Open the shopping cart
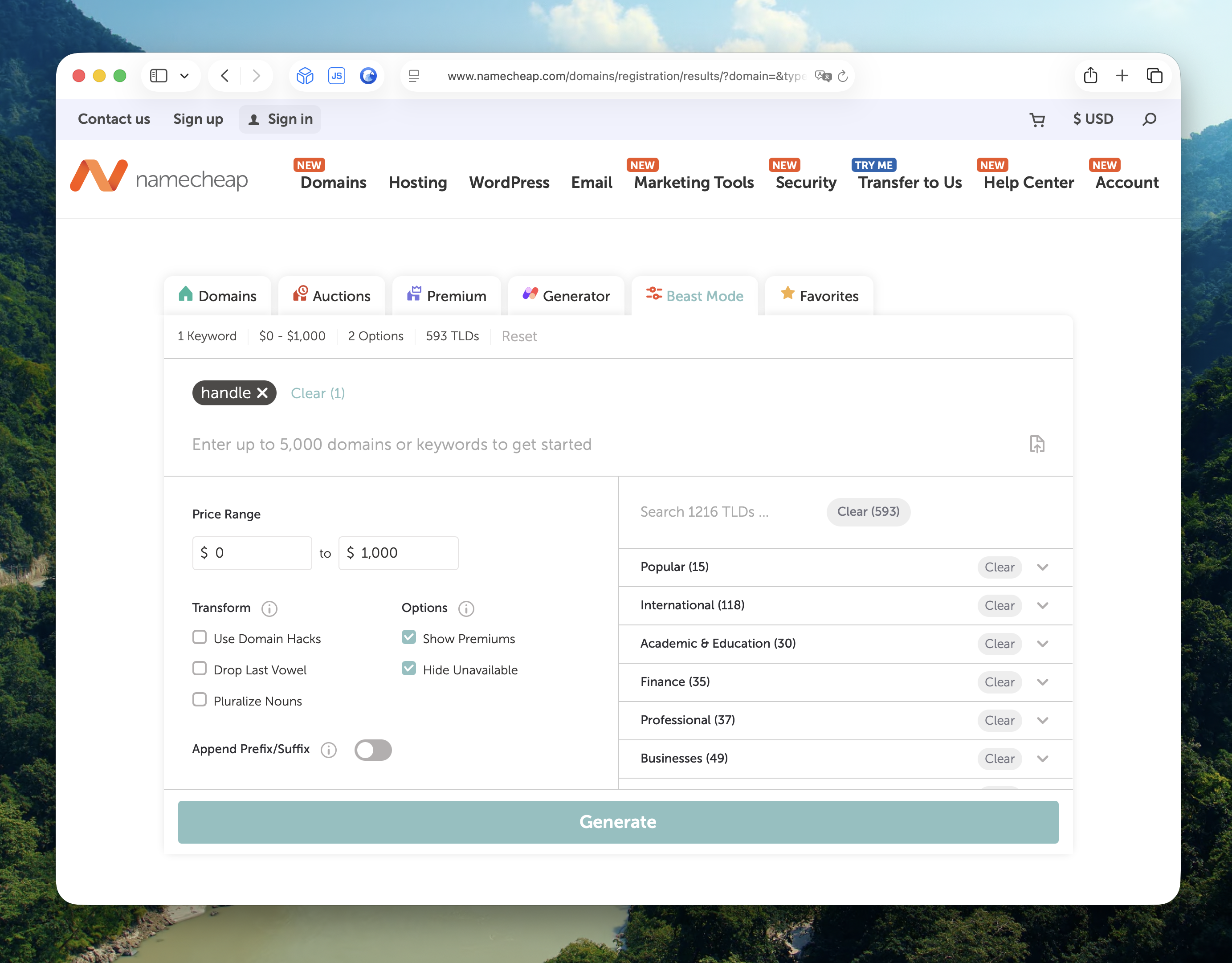Viewport: 1232px width, 963px height. pos(1038,119)
